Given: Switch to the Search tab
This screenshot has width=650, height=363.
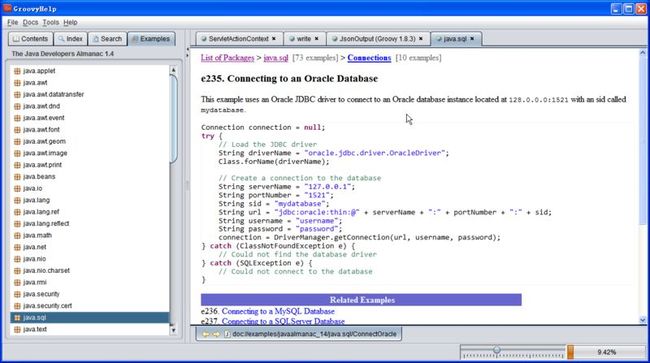Looking at the screenshot, I should (107, 39).
